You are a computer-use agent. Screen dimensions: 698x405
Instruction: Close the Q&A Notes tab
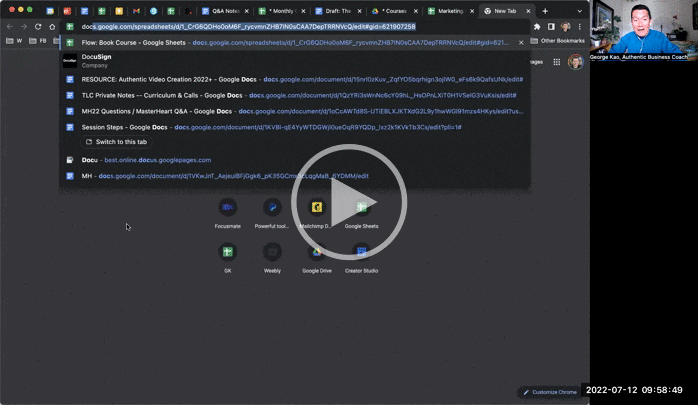(247, 11)
